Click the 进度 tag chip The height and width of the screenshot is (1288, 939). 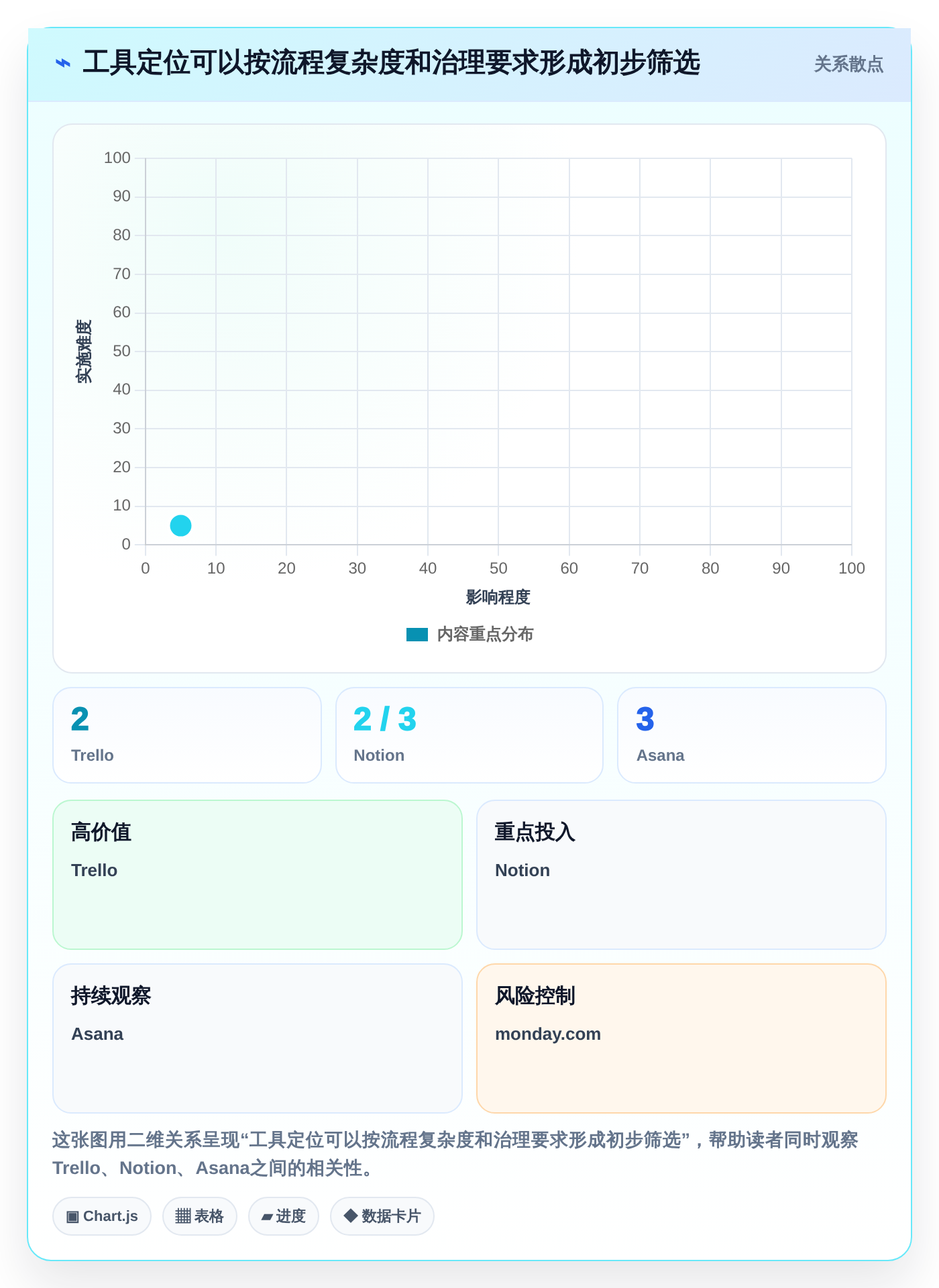pyautogui.click(x=284, y=1216)
